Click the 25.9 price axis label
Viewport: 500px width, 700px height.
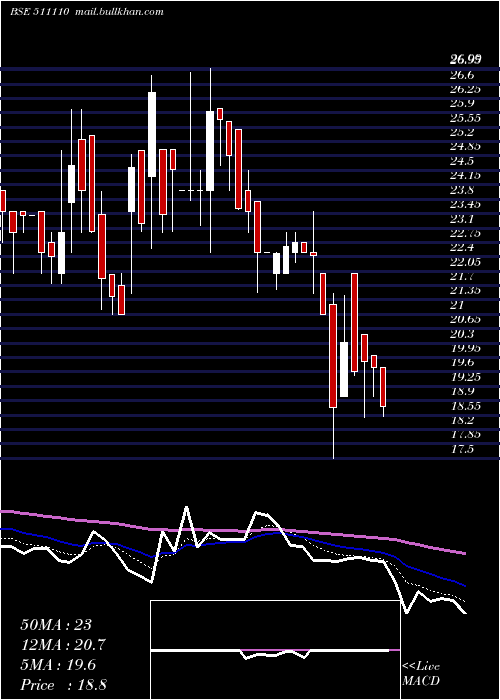462,103
